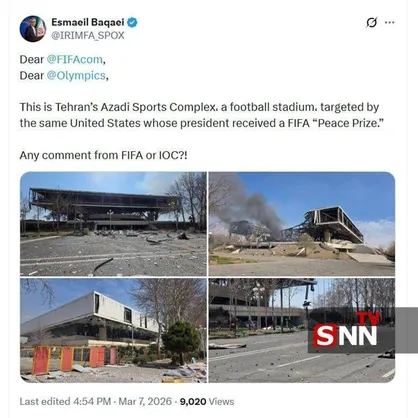The height and width of the screenshot is (418, 418).
Task: Click the "Any comment from FIFA or IOC?!" line
Action: click(x=103, y=155)
